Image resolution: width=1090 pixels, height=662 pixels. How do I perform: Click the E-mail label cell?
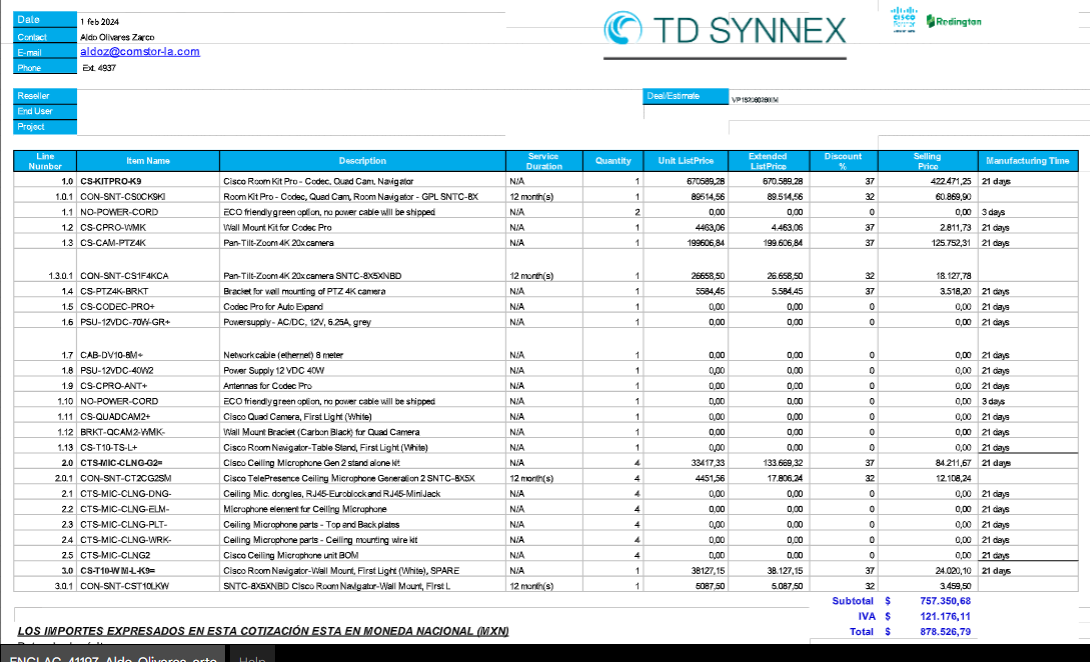click(45, 52)
